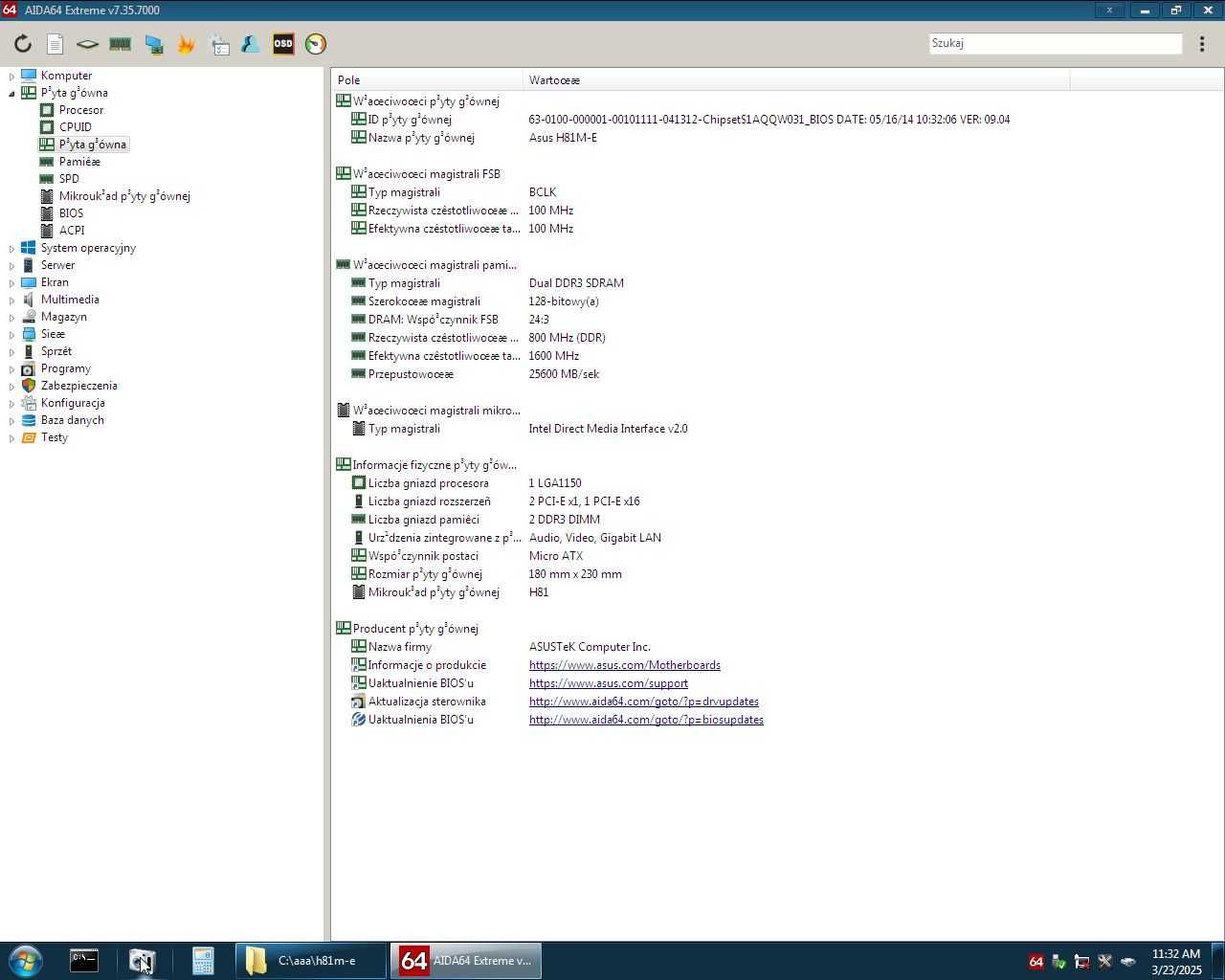Screen dimensions: 1225x980
Task: Select the Dual DDR3 SDRAM value
Action: point(576,283)
